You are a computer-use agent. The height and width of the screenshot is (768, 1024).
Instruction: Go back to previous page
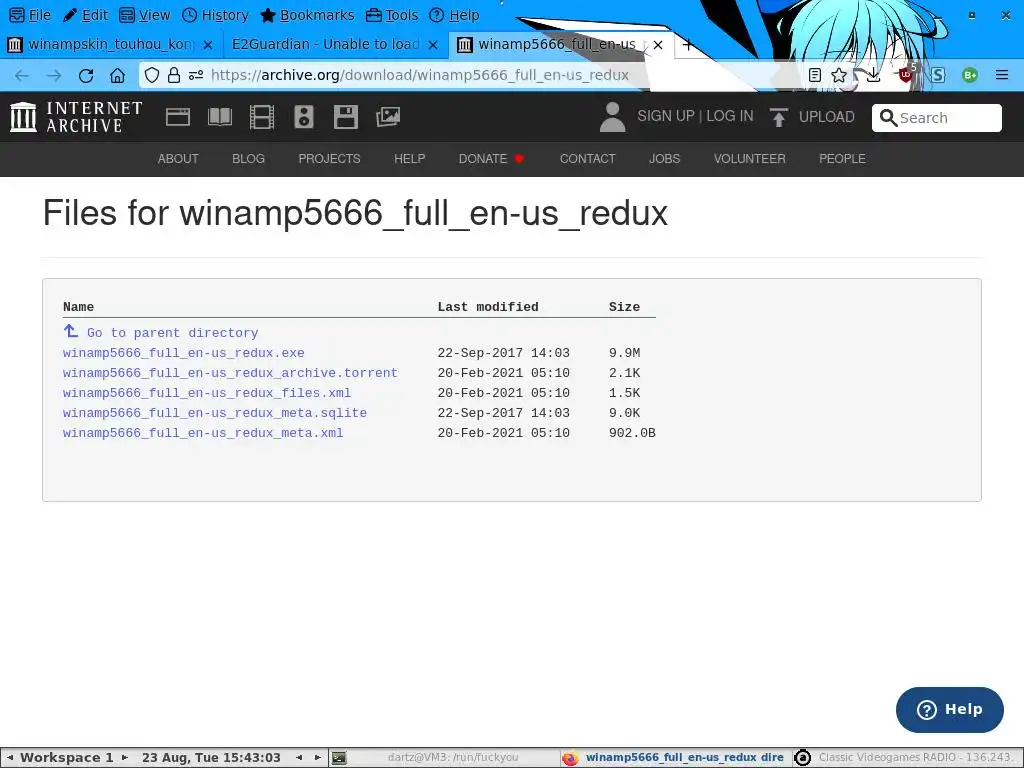(x=22, y=75)
